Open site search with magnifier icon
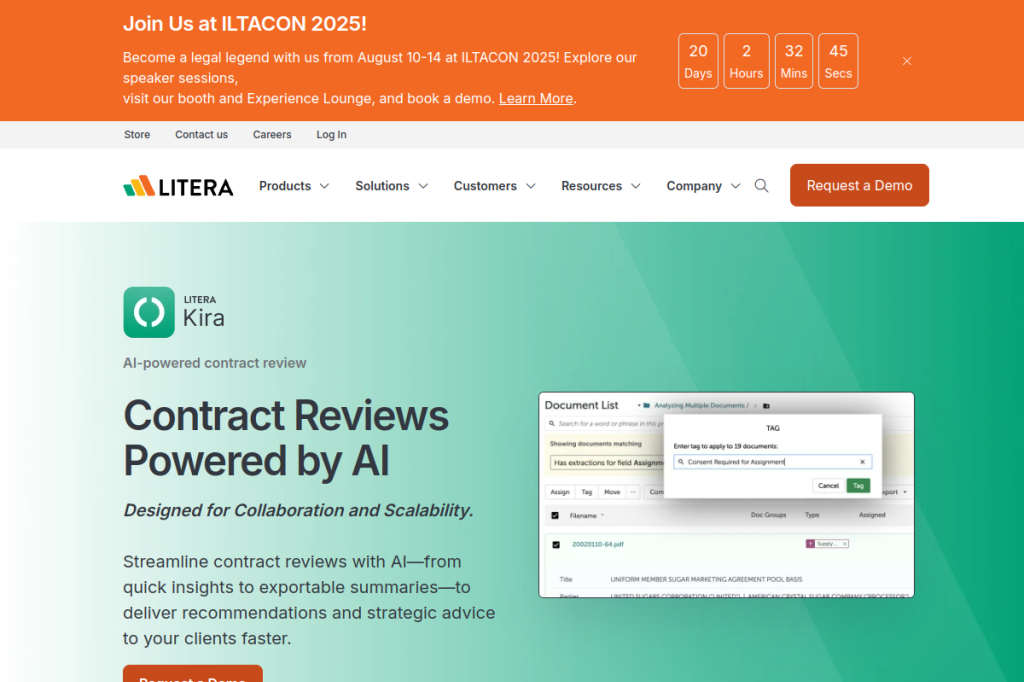The image size is (1024, 682). [x=761, y=186]
